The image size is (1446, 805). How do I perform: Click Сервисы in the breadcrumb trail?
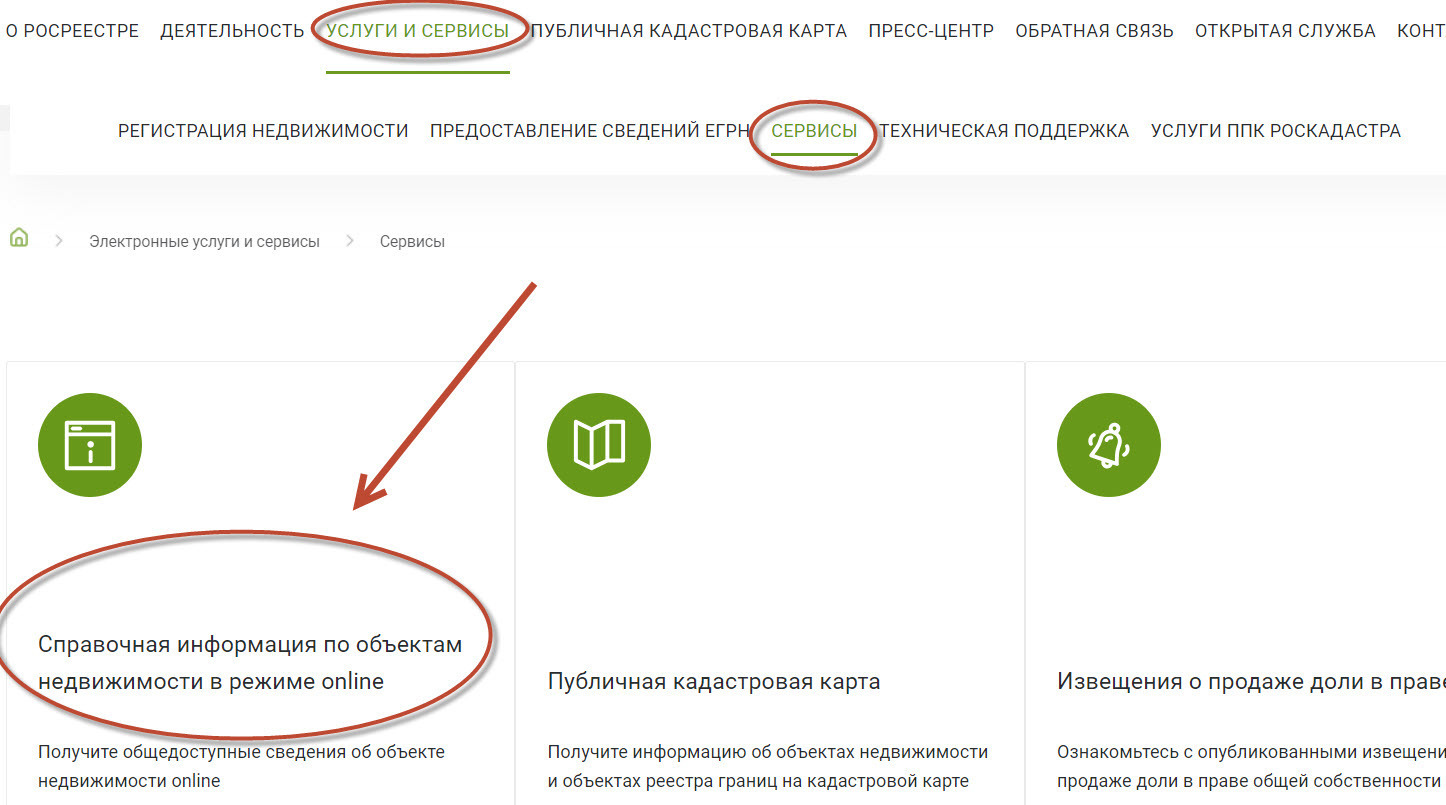[x=411, y=240]
